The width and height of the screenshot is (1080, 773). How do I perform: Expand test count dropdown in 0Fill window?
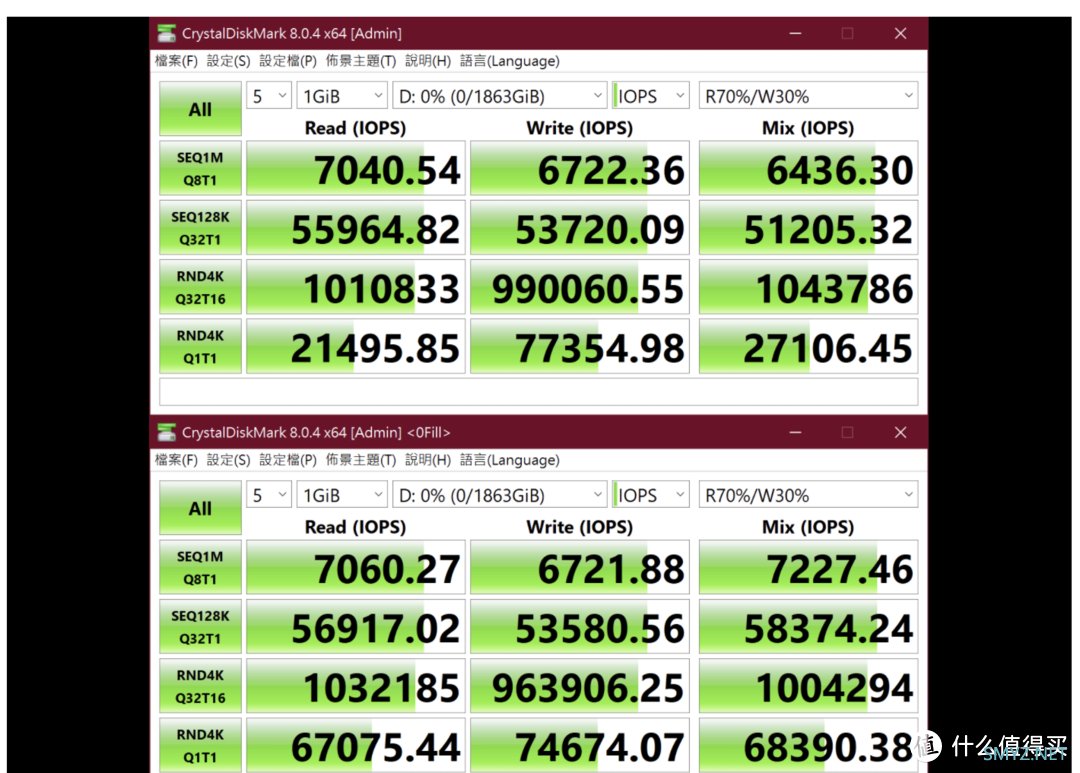coord(269,495)
